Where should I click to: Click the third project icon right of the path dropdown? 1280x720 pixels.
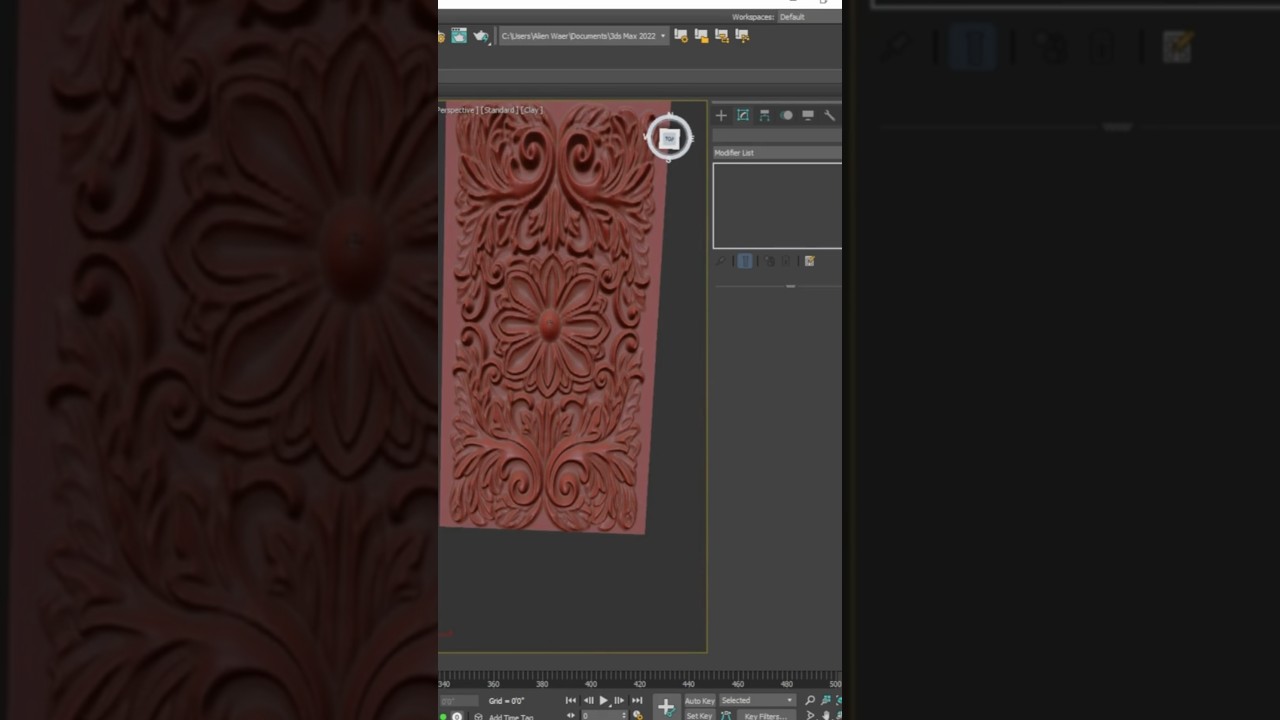click(721, 35)
